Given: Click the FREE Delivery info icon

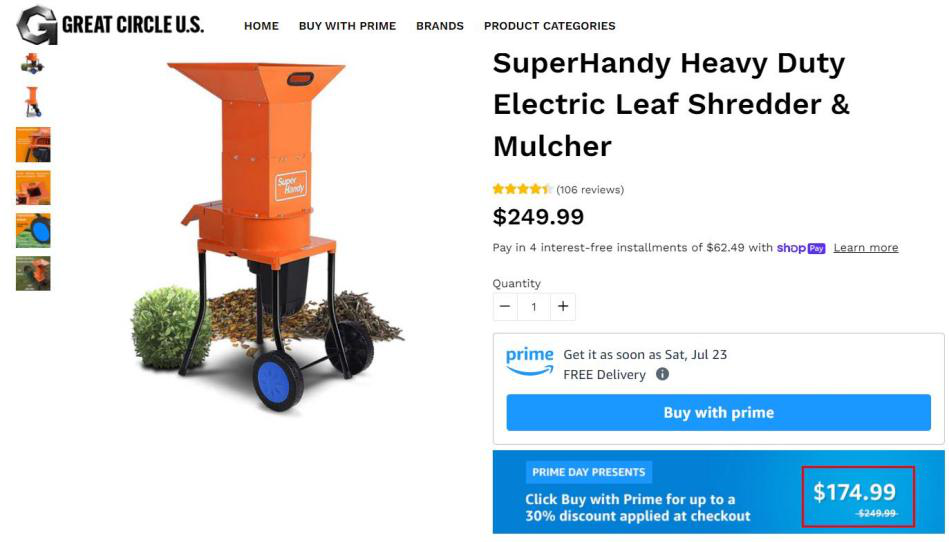Looking at the screenshot, I should pyautogui.click(x=662, y=375).
